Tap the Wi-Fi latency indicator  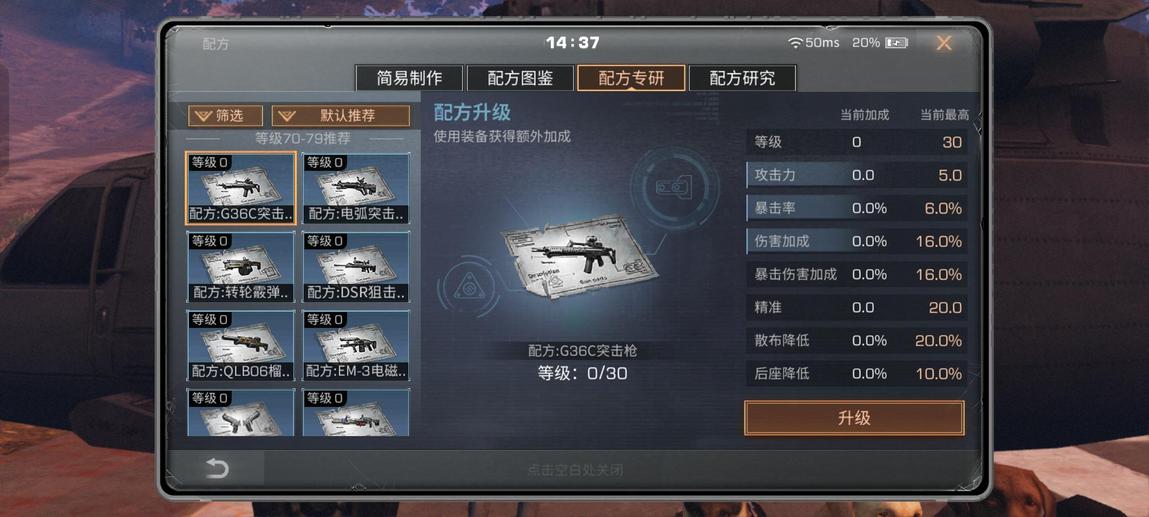click(x=813, y=43)
